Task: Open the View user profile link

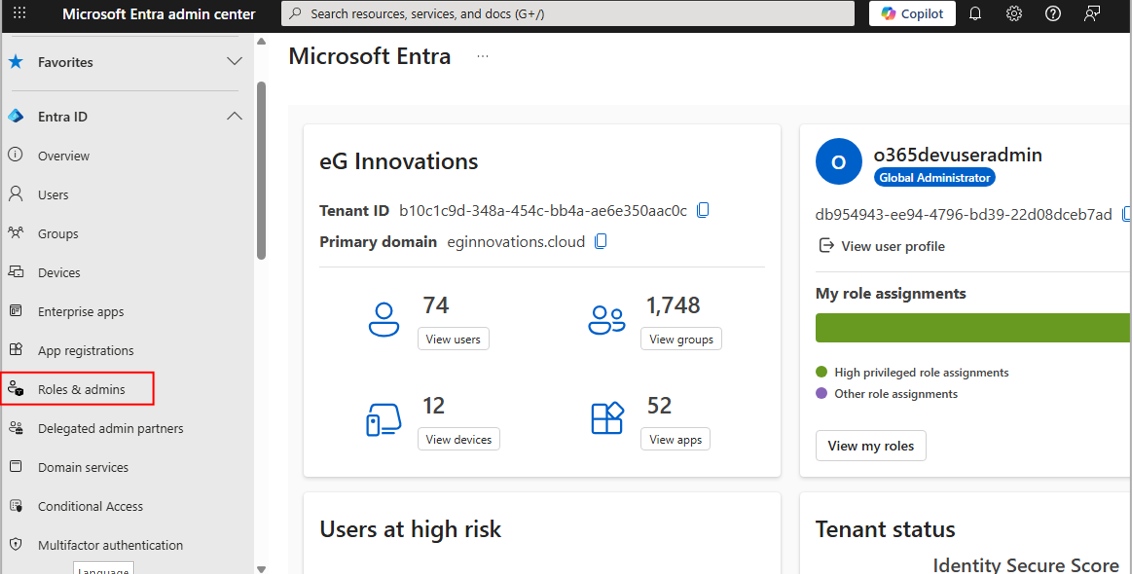Action: (892, 246)
